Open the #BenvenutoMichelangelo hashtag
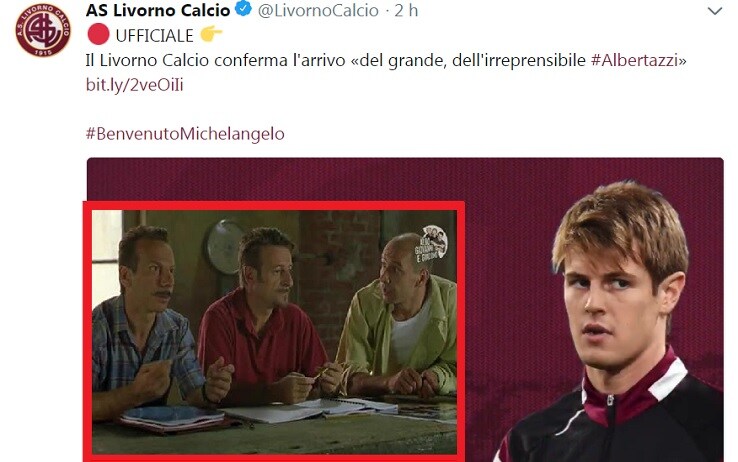738x462 pixels. [x=185, y=134]
